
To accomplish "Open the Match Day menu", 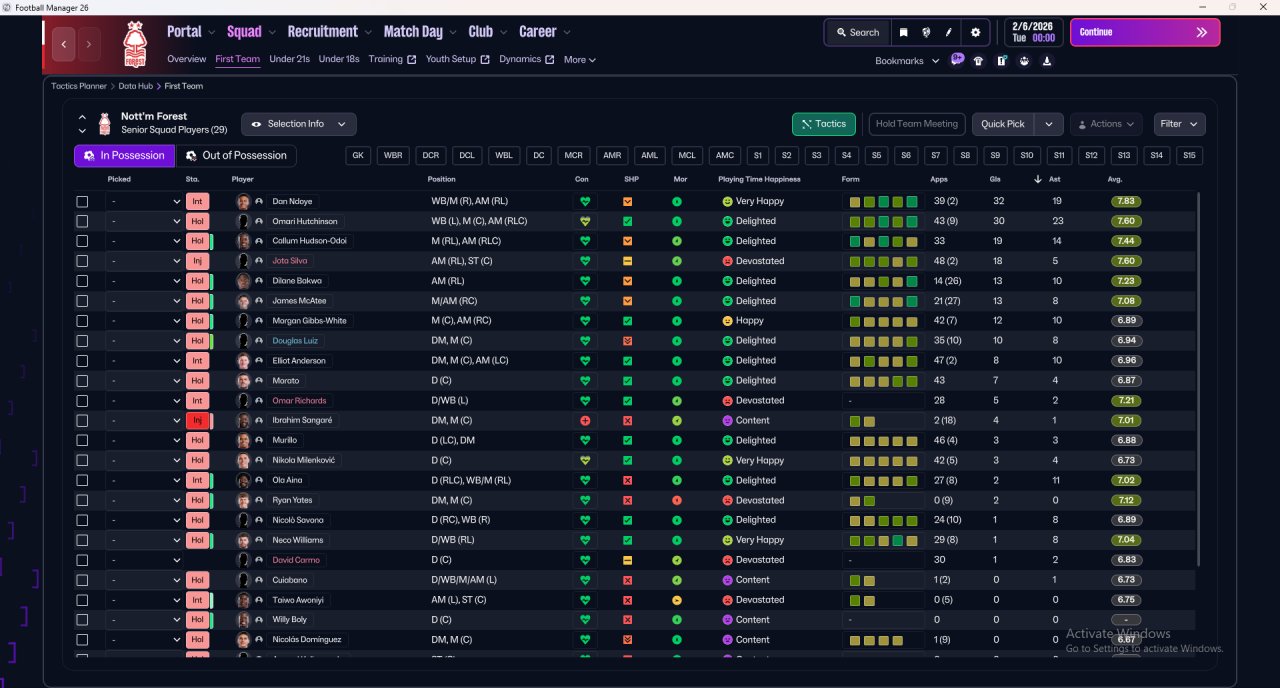I will 420,32.
